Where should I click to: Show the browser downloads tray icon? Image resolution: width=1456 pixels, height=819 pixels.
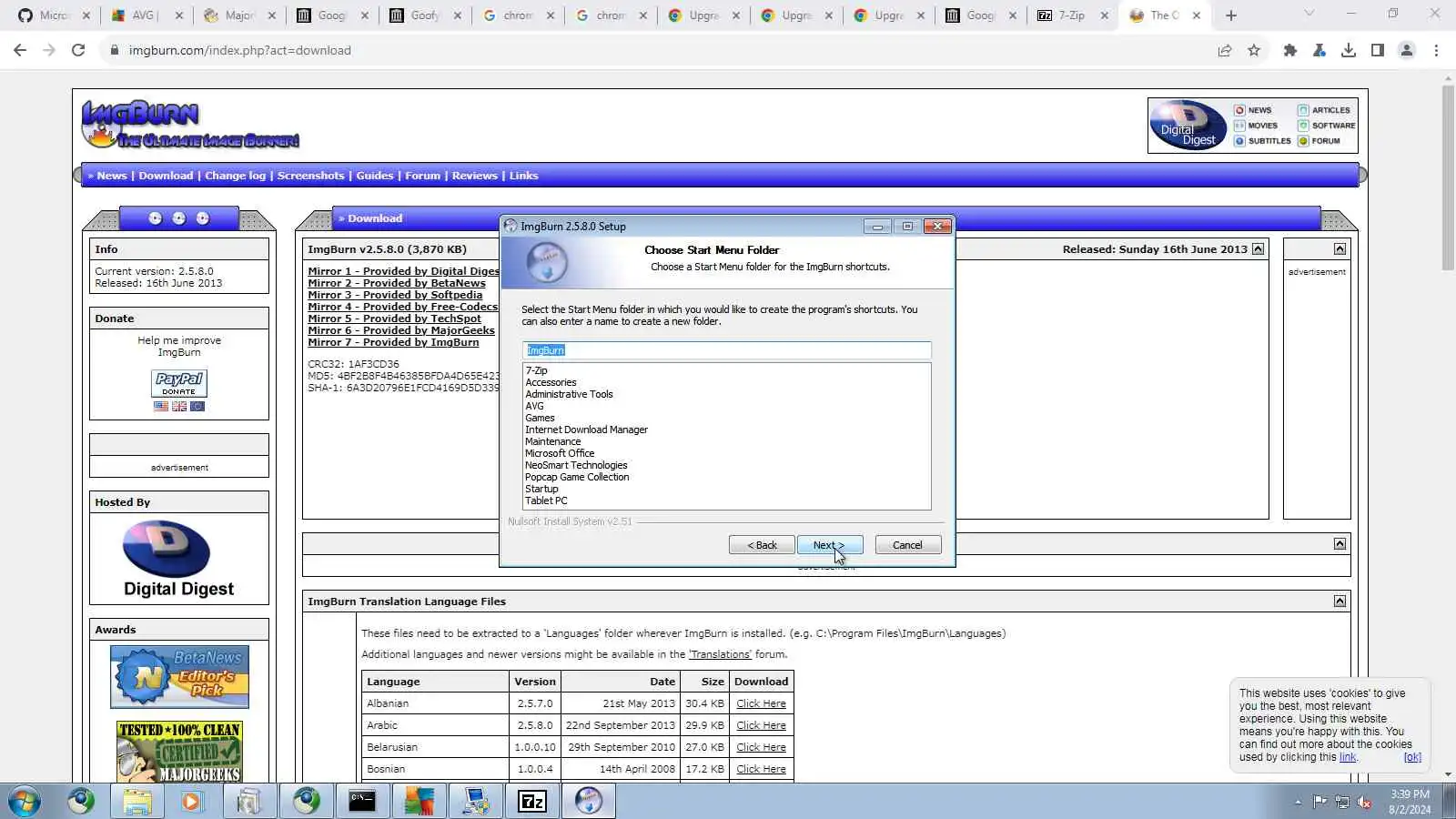click(x=1349, y=50)
